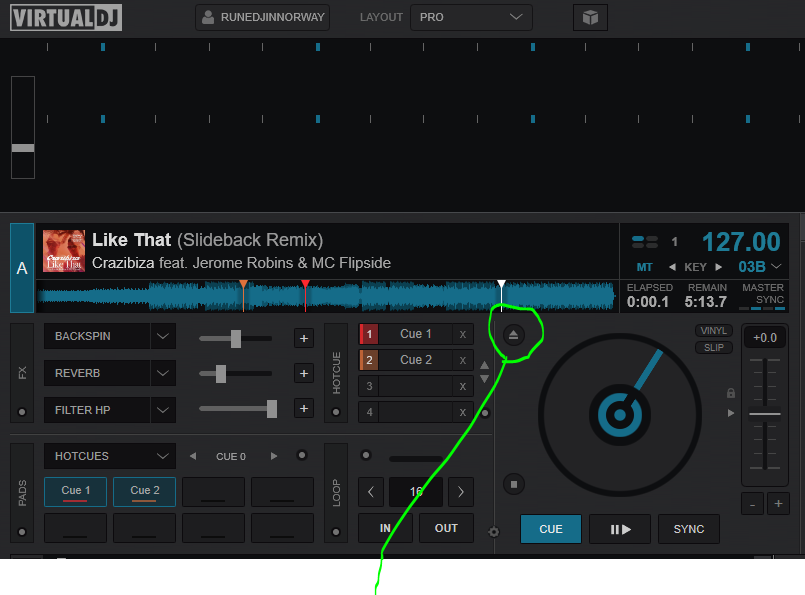Toggle VINYL mode
Screen dimensions: 805x595
714,331
